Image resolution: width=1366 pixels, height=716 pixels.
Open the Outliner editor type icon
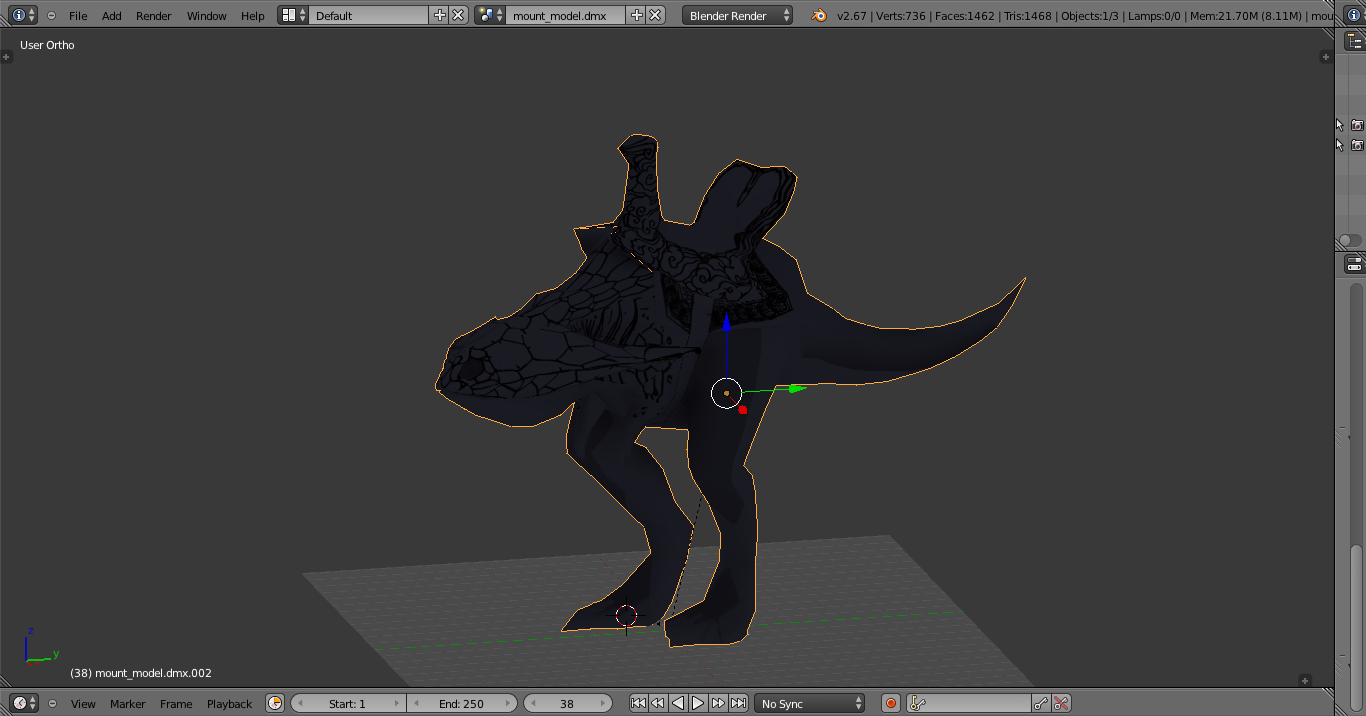[x=1354, y=41]
